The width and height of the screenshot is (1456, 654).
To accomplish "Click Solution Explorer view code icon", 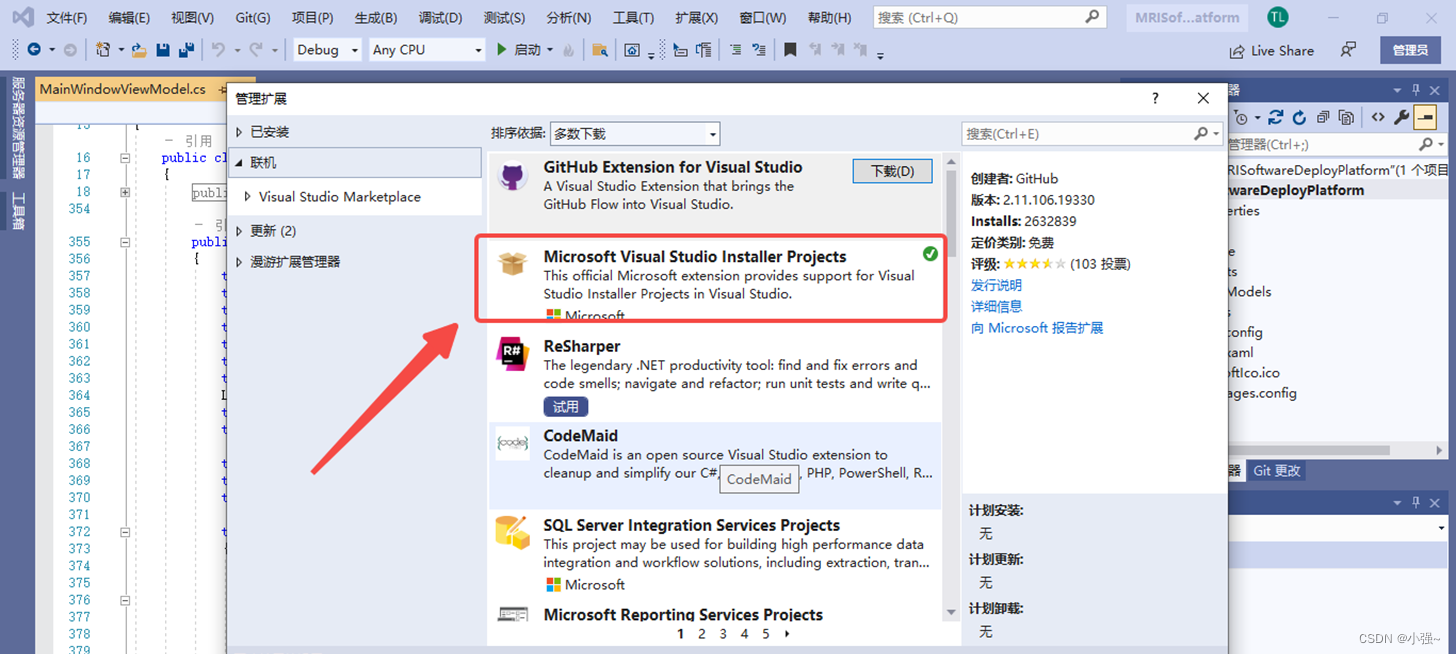I will pyautogui.click(x=1378, y=118).
